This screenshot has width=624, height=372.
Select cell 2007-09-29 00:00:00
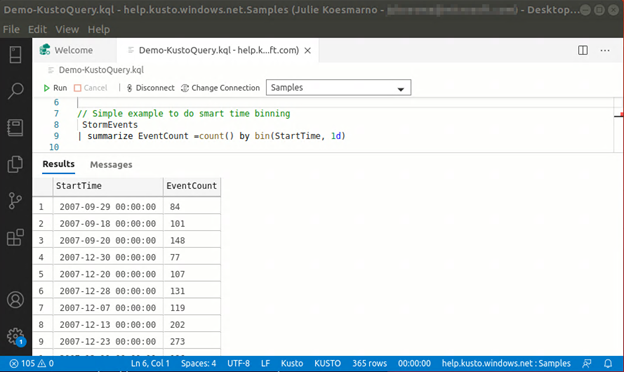[108, 206]
